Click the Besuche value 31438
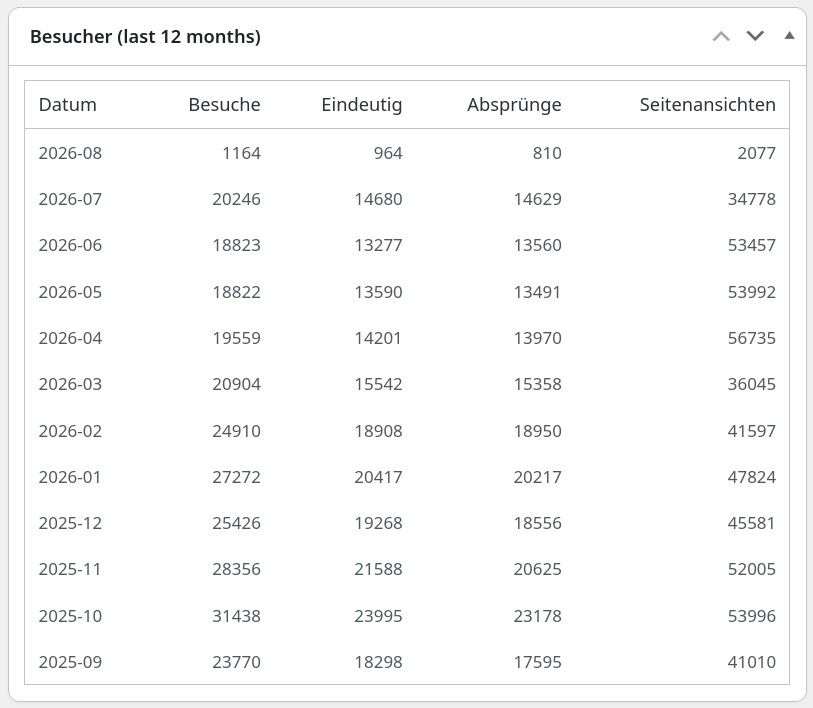Screen dimensions: 813x708 pyautogui.click(x=236, y=616)
